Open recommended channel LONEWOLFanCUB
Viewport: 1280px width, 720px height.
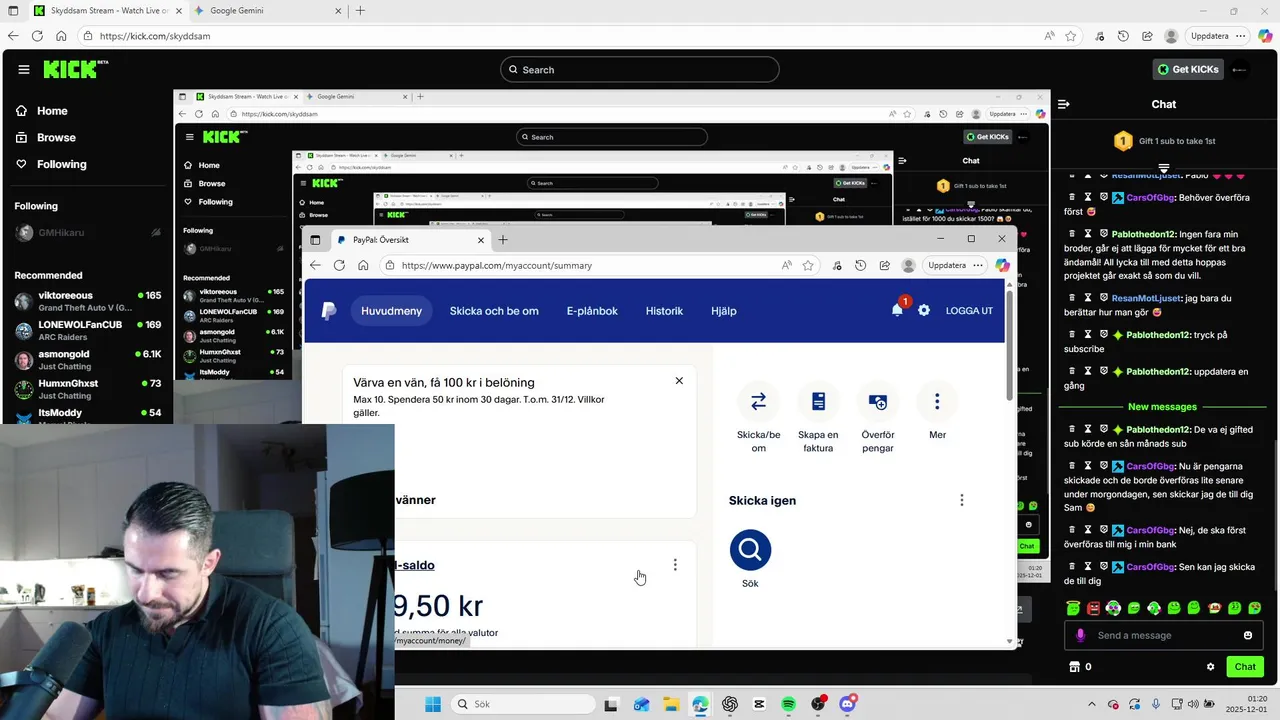tap(88, 330)
